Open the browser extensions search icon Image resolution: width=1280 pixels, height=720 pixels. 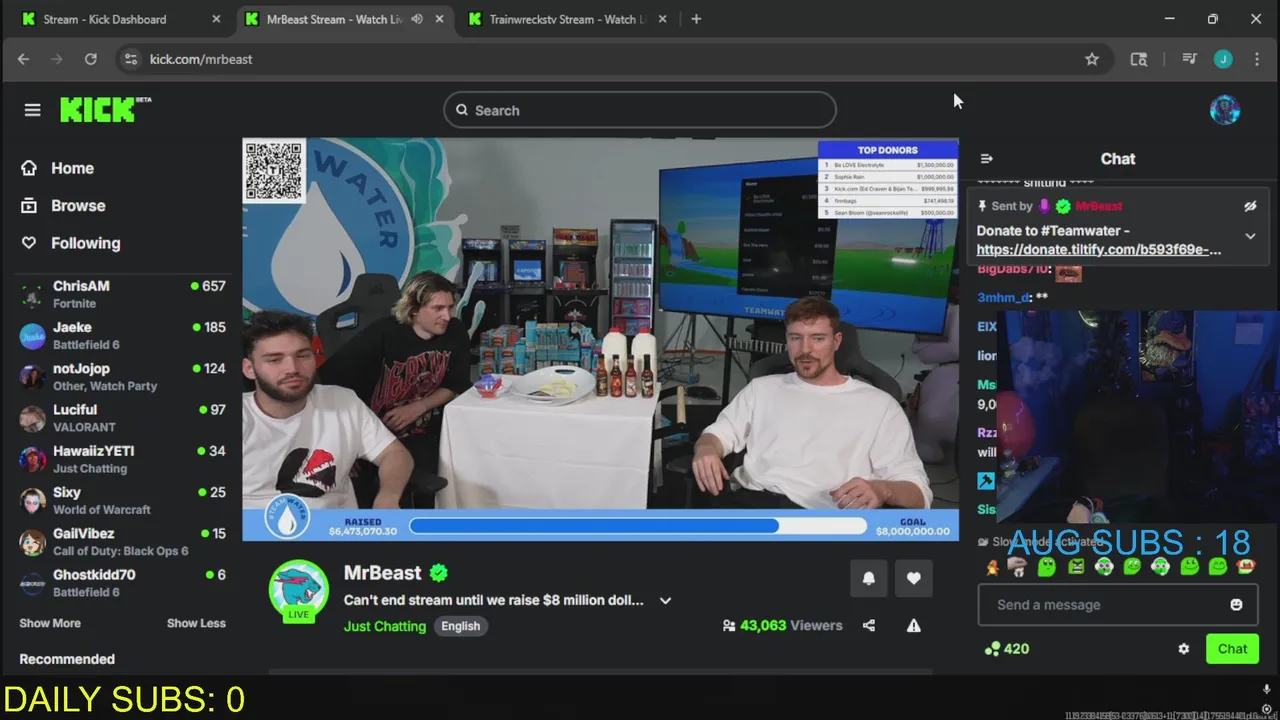[x=1138, y=59]
